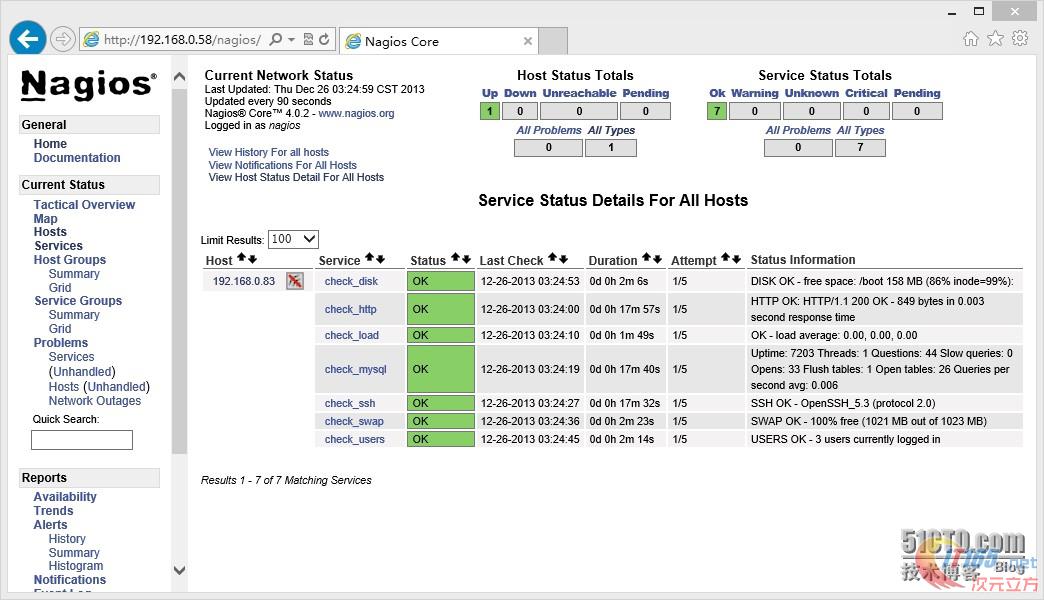Click View Host Status Detail For All Hosts
Image resolution: width=1044 pixels, height=600 pixels.
pos(296,177)
